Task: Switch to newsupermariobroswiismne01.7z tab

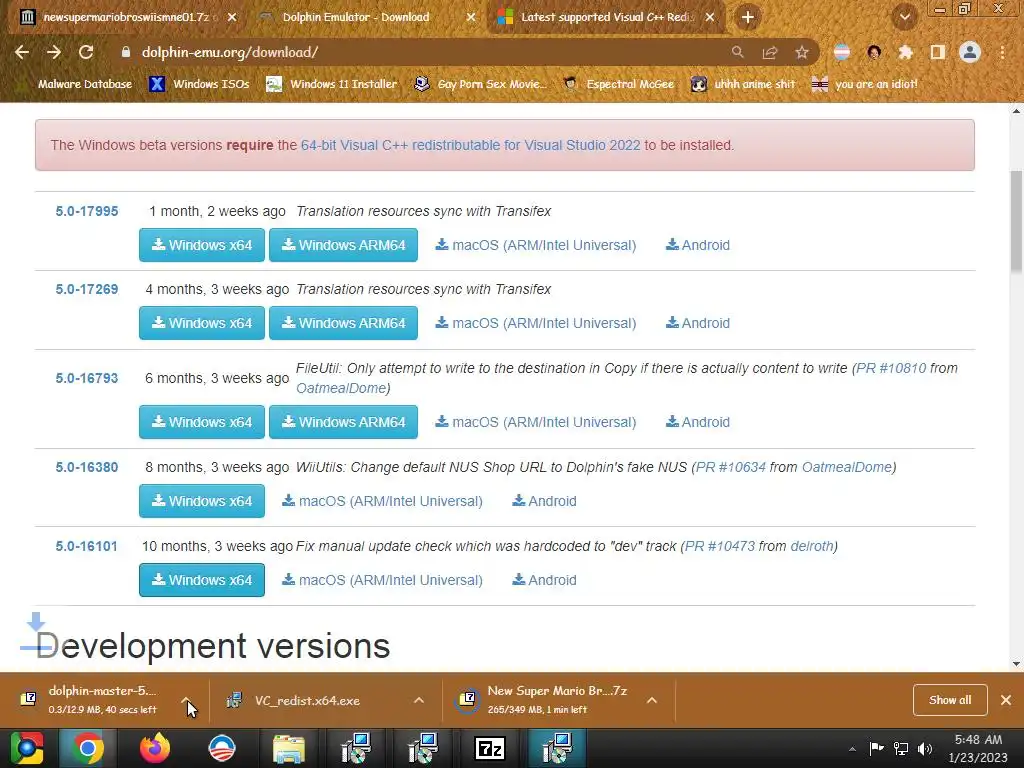Action: tap(124, 18)
